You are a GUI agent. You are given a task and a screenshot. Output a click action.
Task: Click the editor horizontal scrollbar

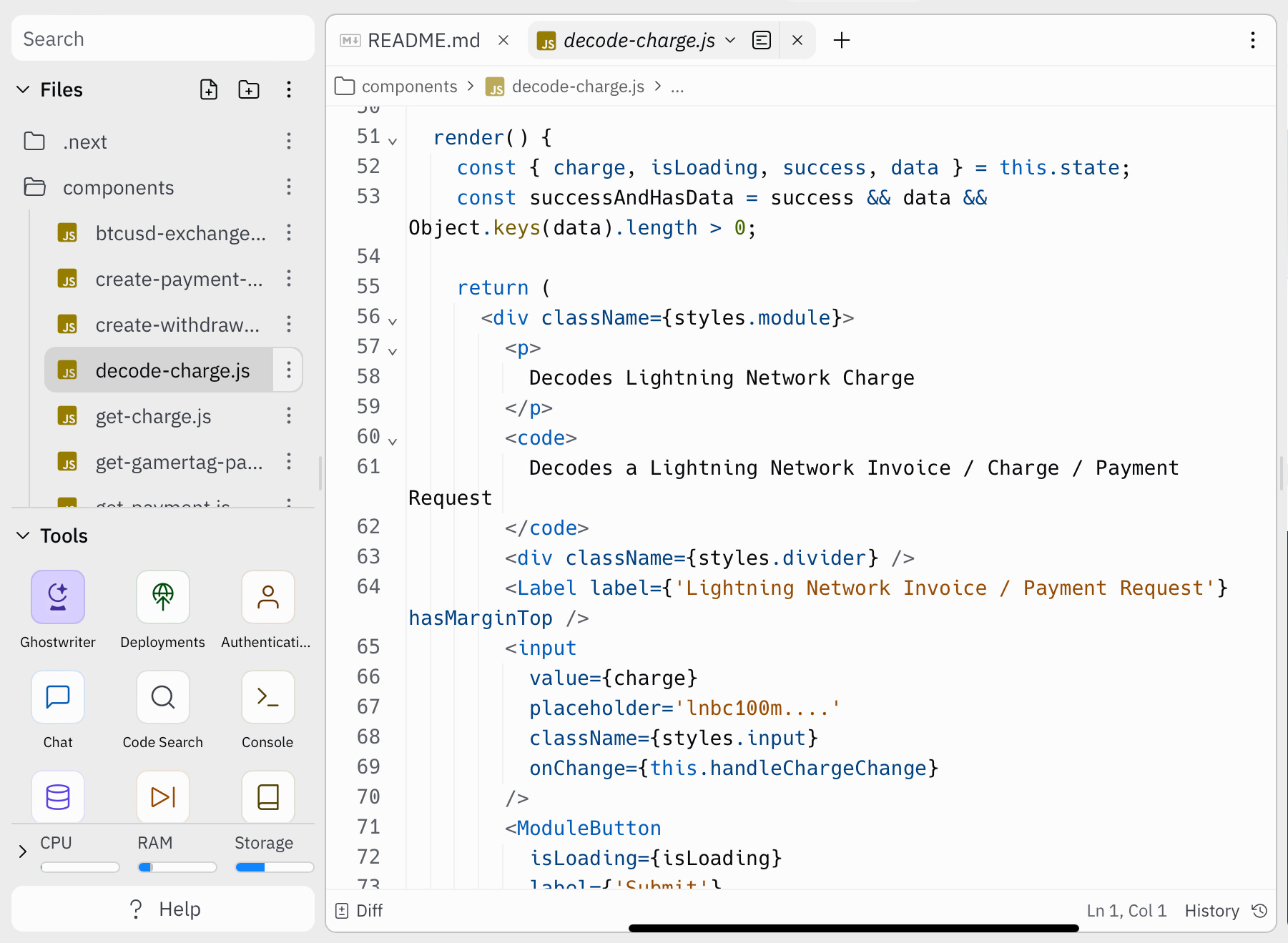click(853, 928)
